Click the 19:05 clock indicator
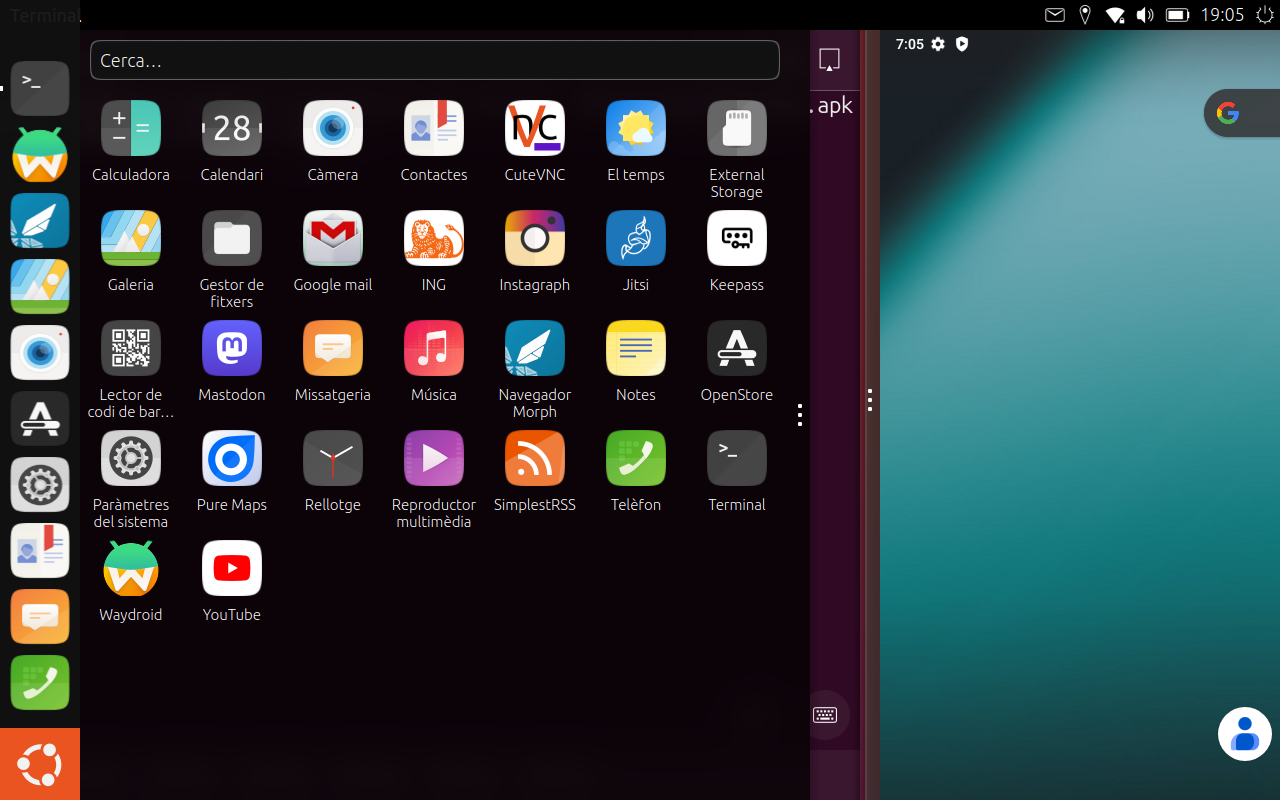This screenshot has width=1280, height=800. tap(1222, 15)
